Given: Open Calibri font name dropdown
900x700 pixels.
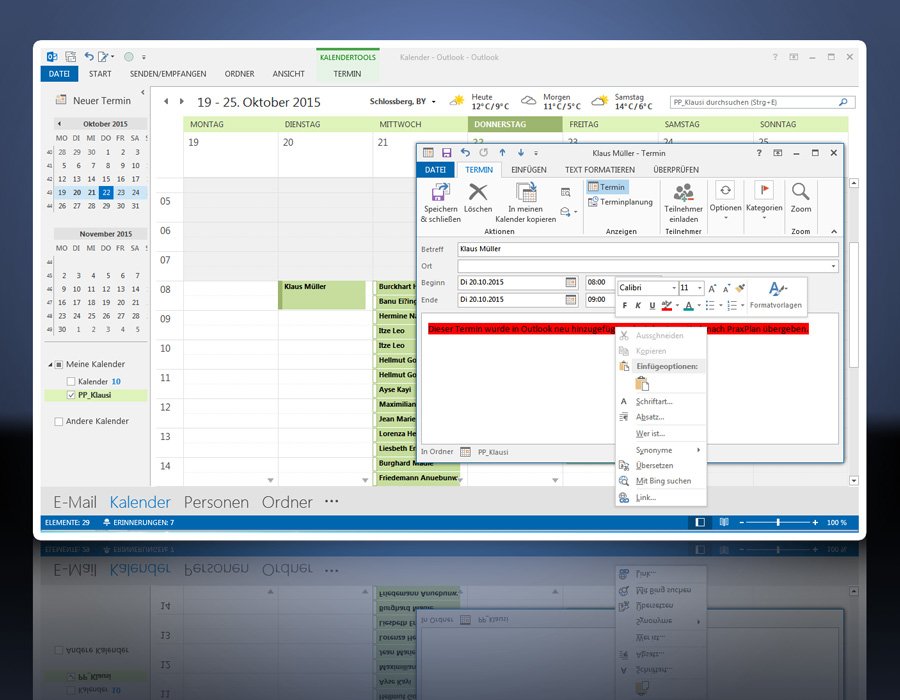Looking at the screenshot, I should pyautogui.click(x=673, y=288).
